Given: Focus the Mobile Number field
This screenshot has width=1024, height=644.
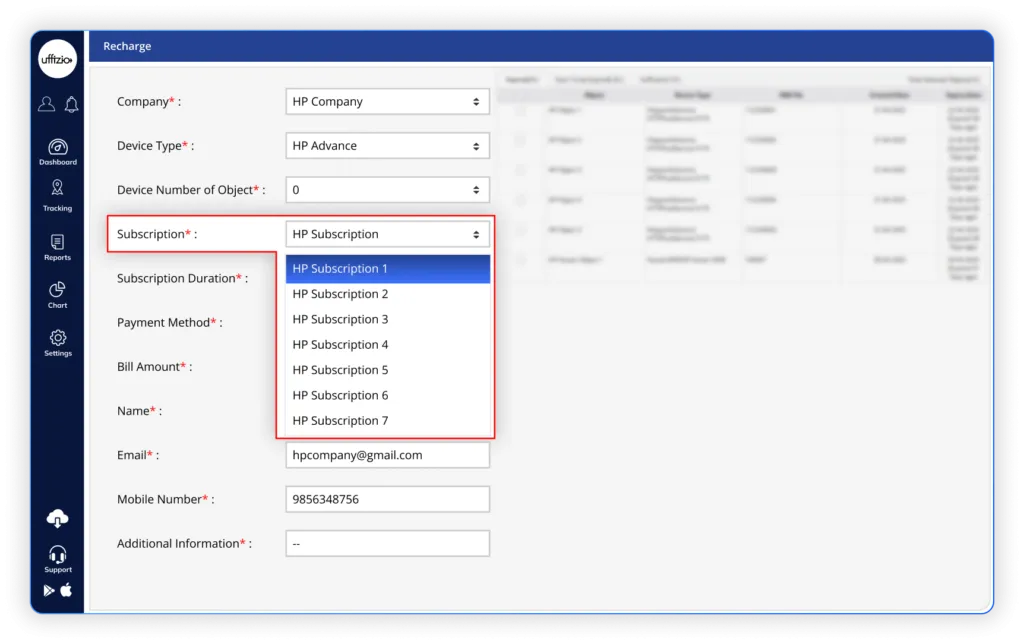Looking at the screenshot, I should [x=387, y=499].
